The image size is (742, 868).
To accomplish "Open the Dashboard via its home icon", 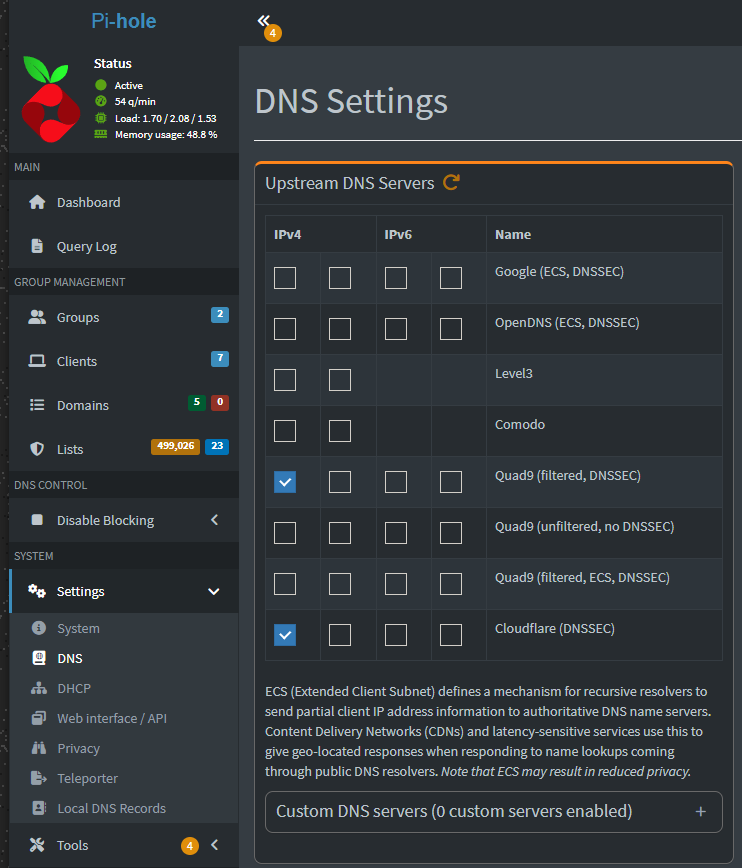I will click(37, 202).
